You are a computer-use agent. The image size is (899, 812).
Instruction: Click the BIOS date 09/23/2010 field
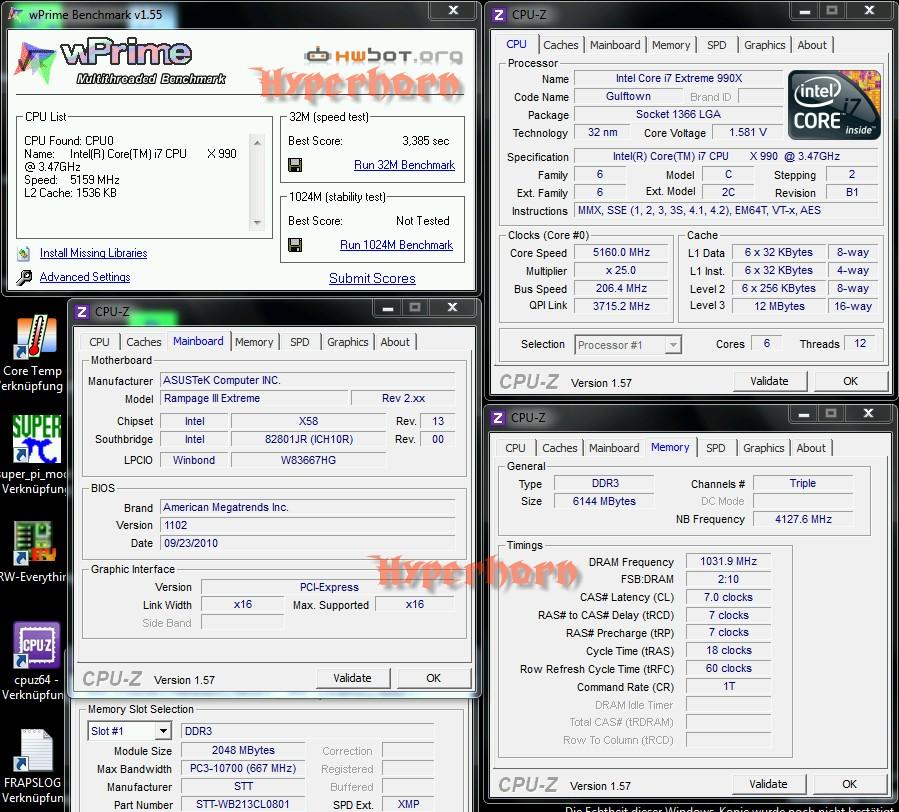point(307,543)
